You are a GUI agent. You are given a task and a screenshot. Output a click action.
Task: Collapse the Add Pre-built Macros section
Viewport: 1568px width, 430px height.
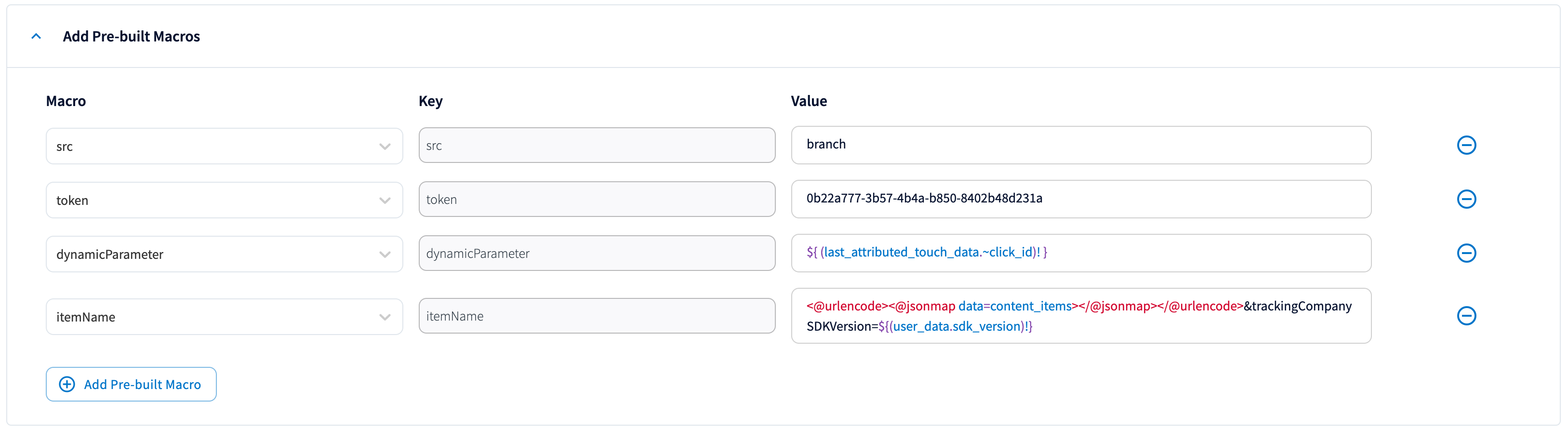tap(37, 37)
